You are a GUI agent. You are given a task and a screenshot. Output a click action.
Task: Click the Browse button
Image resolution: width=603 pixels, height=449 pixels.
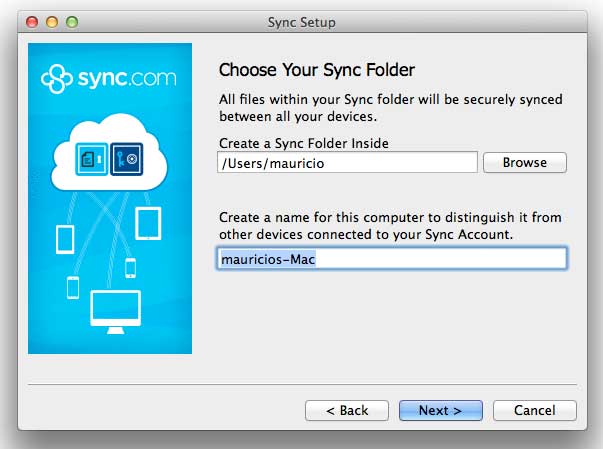coord(525,163)
